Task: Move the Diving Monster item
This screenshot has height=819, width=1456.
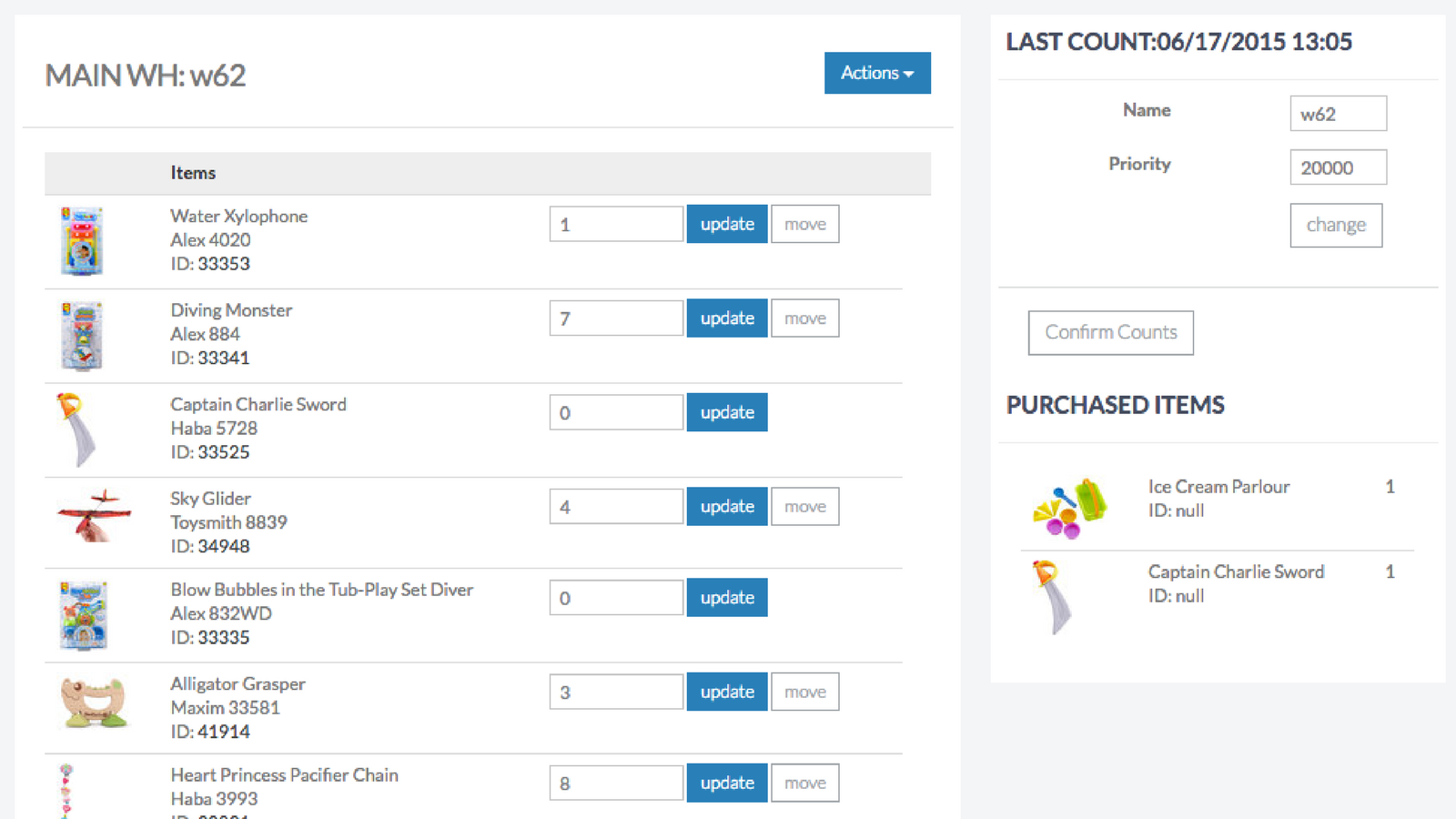Action: coord(804,318)
